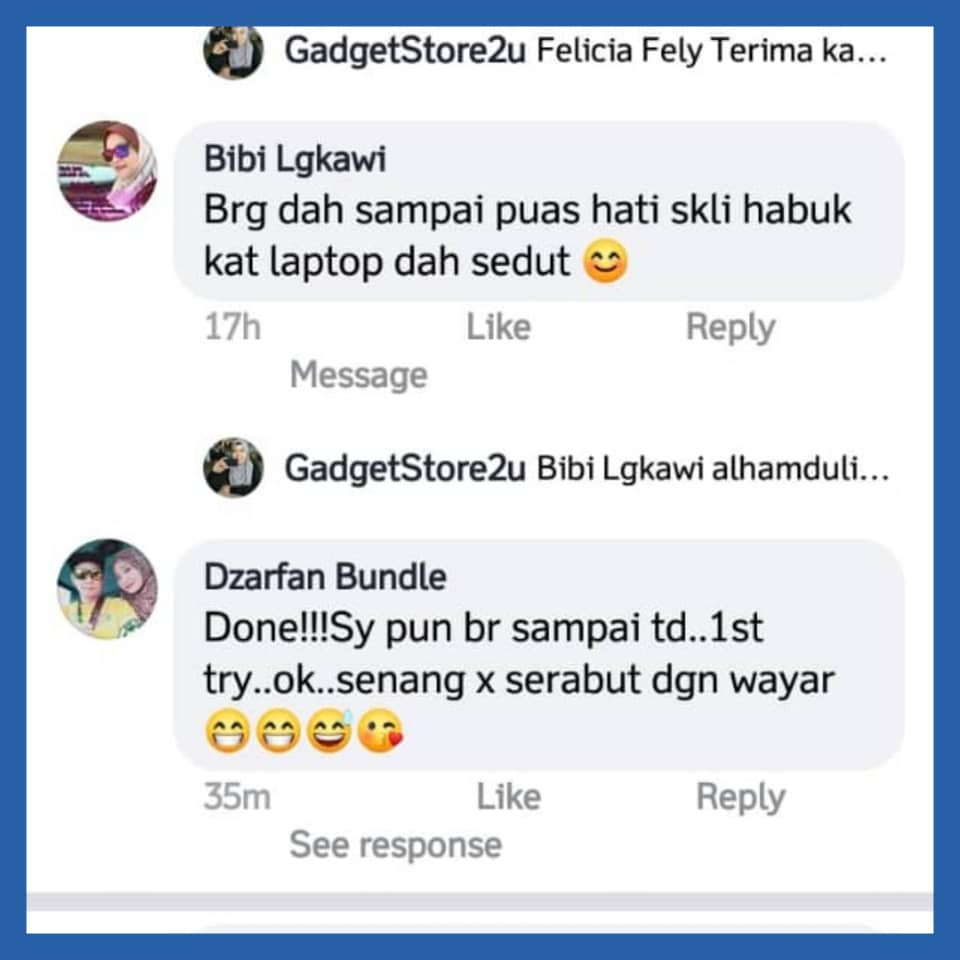Tap the sweat-smile emoji in Dzarfan's comment

(x=329, y=730)
